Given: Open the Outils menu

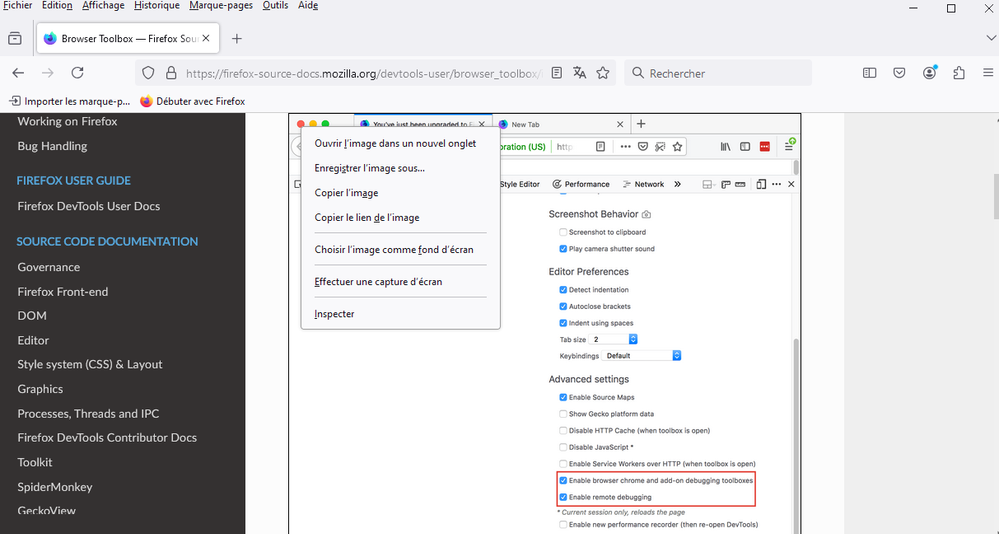Looking at the screenshot, I should pyautogui.click(x=275, y=6).
